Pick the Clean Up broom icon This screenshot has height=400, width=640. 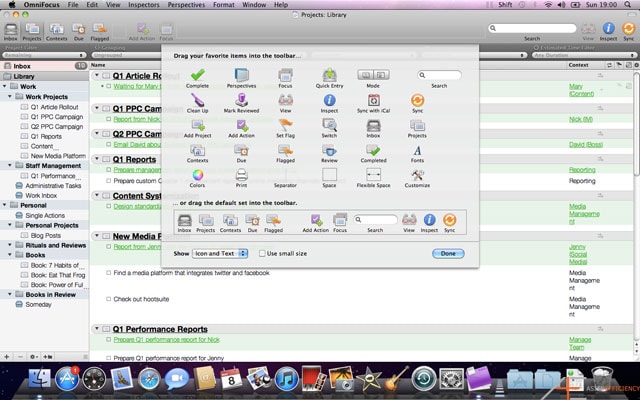(198, 100)
